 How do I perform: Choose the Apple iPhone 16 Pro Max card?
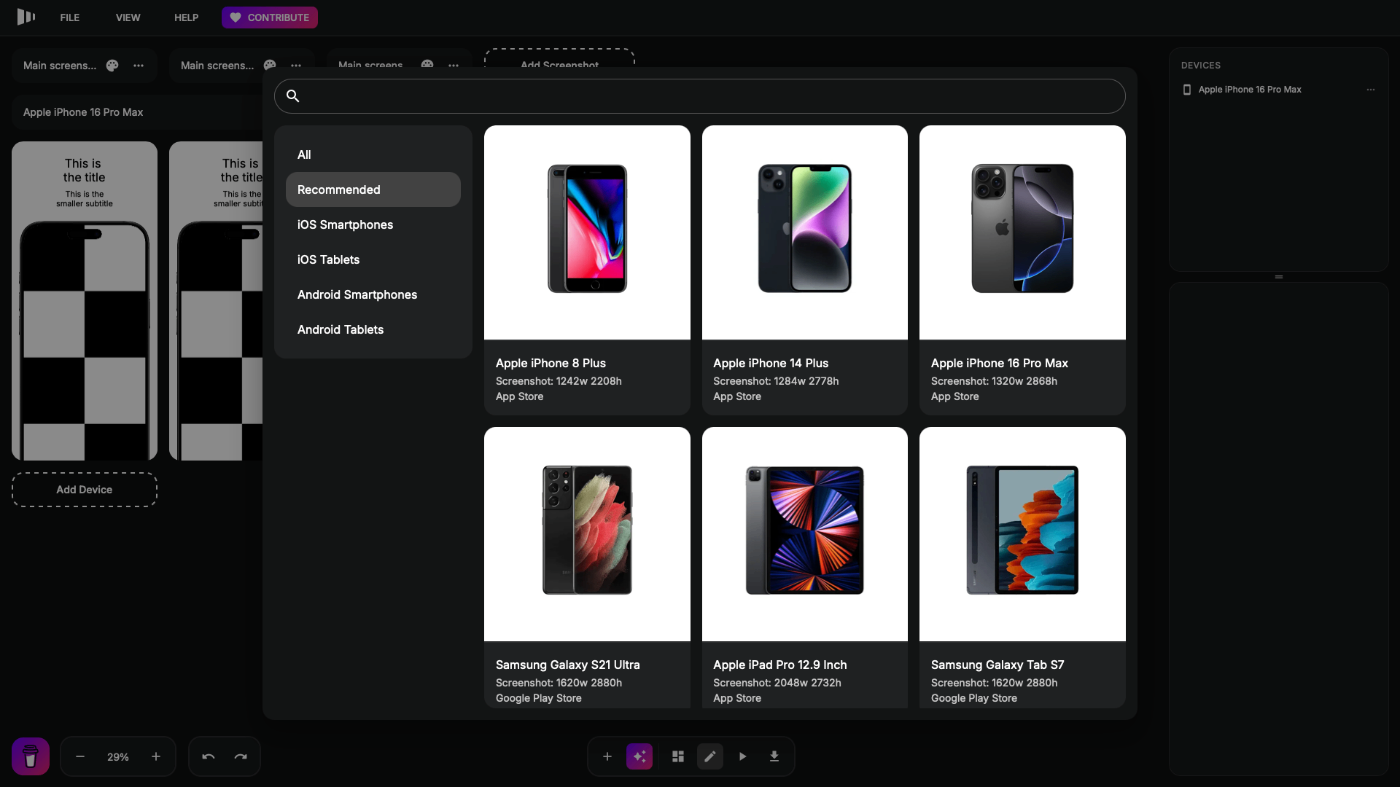pos(1022,270)
